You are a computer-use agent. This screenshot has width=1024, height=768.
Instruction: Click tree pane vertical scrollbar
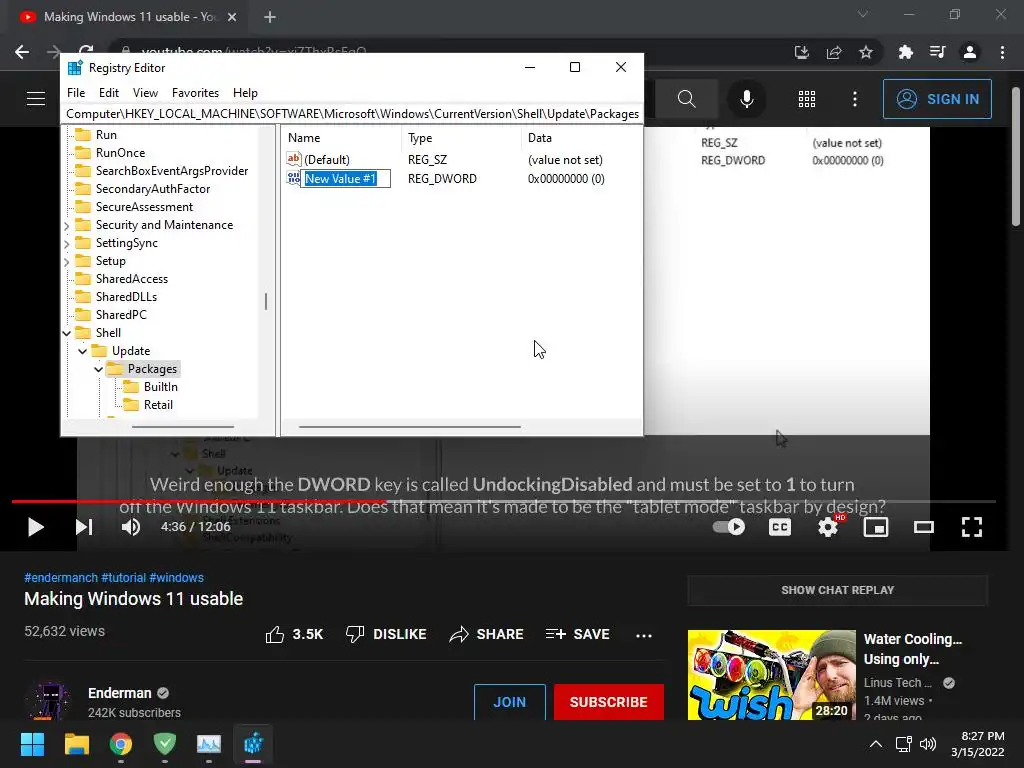tap(266, 301)
